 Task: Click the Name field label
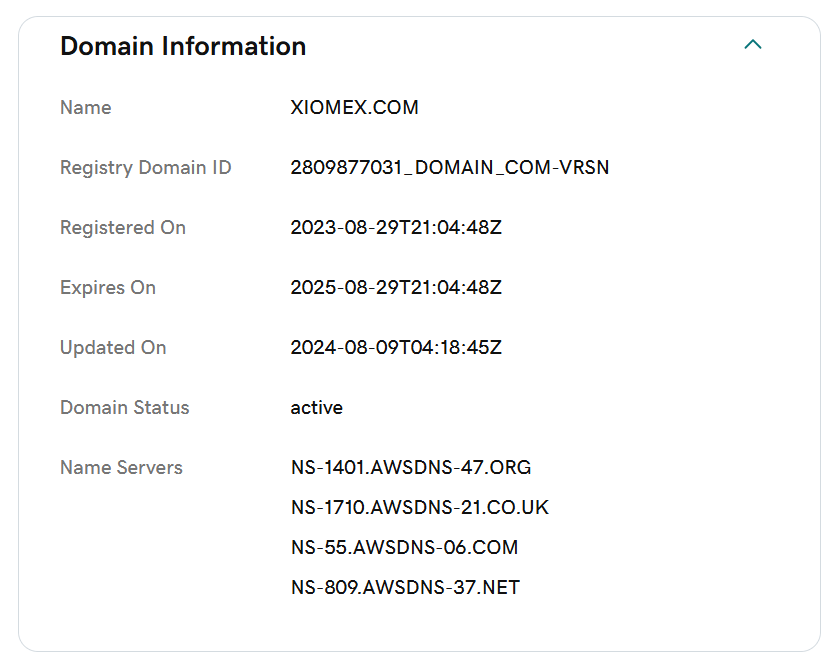pyautogui.click(x=86, y=107)
